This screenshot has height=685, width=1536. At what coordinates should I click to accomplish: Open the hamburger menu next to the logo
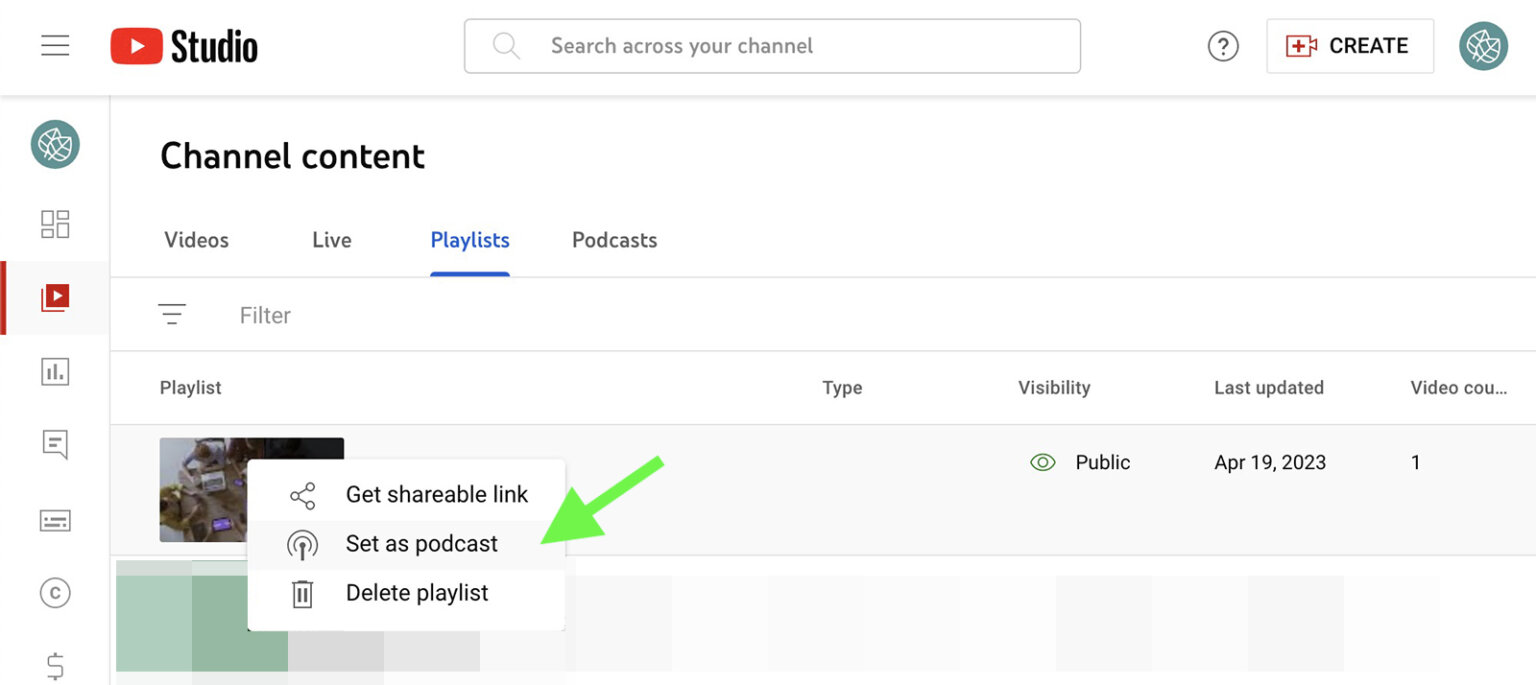[x=55, y=45]
